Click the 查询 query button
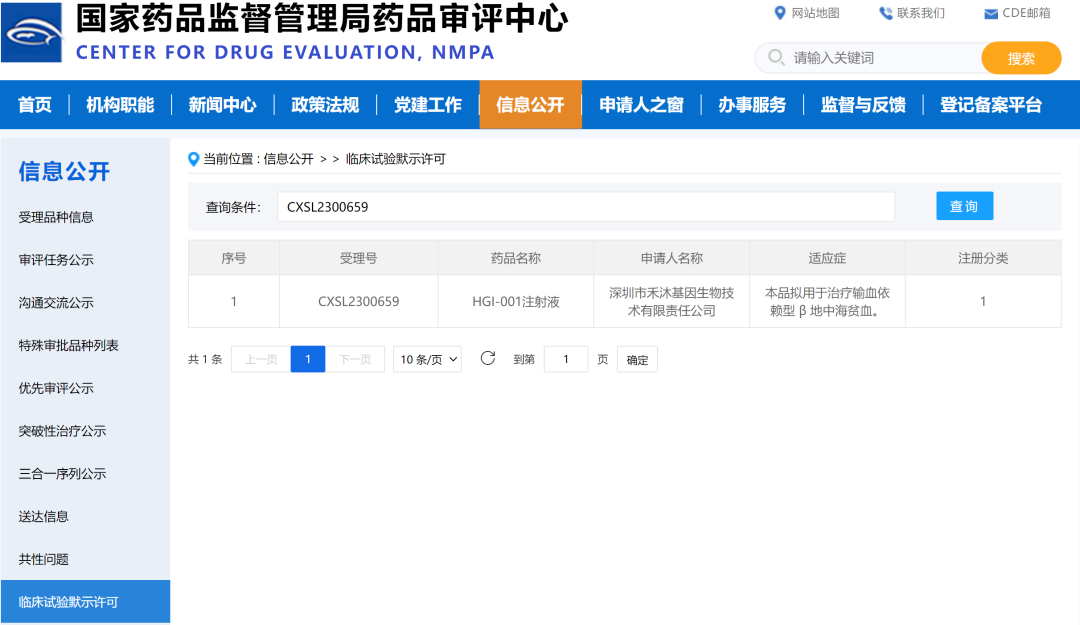This screenshot has height=625, width=1080. tap(964, 205)
